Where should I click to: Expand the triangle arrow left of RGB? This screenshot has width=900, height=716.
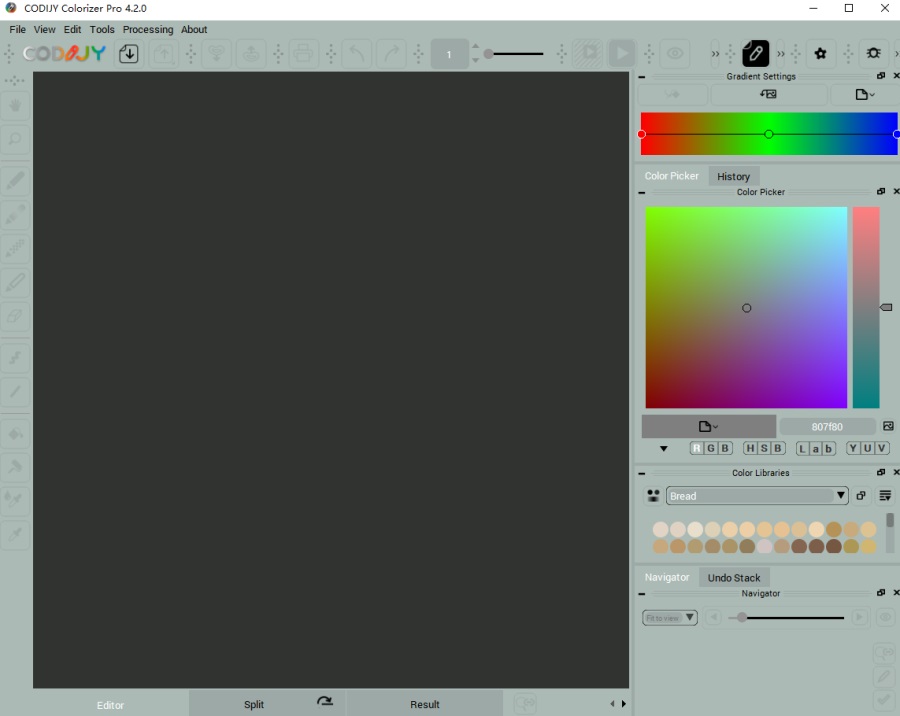click(664, 448)
